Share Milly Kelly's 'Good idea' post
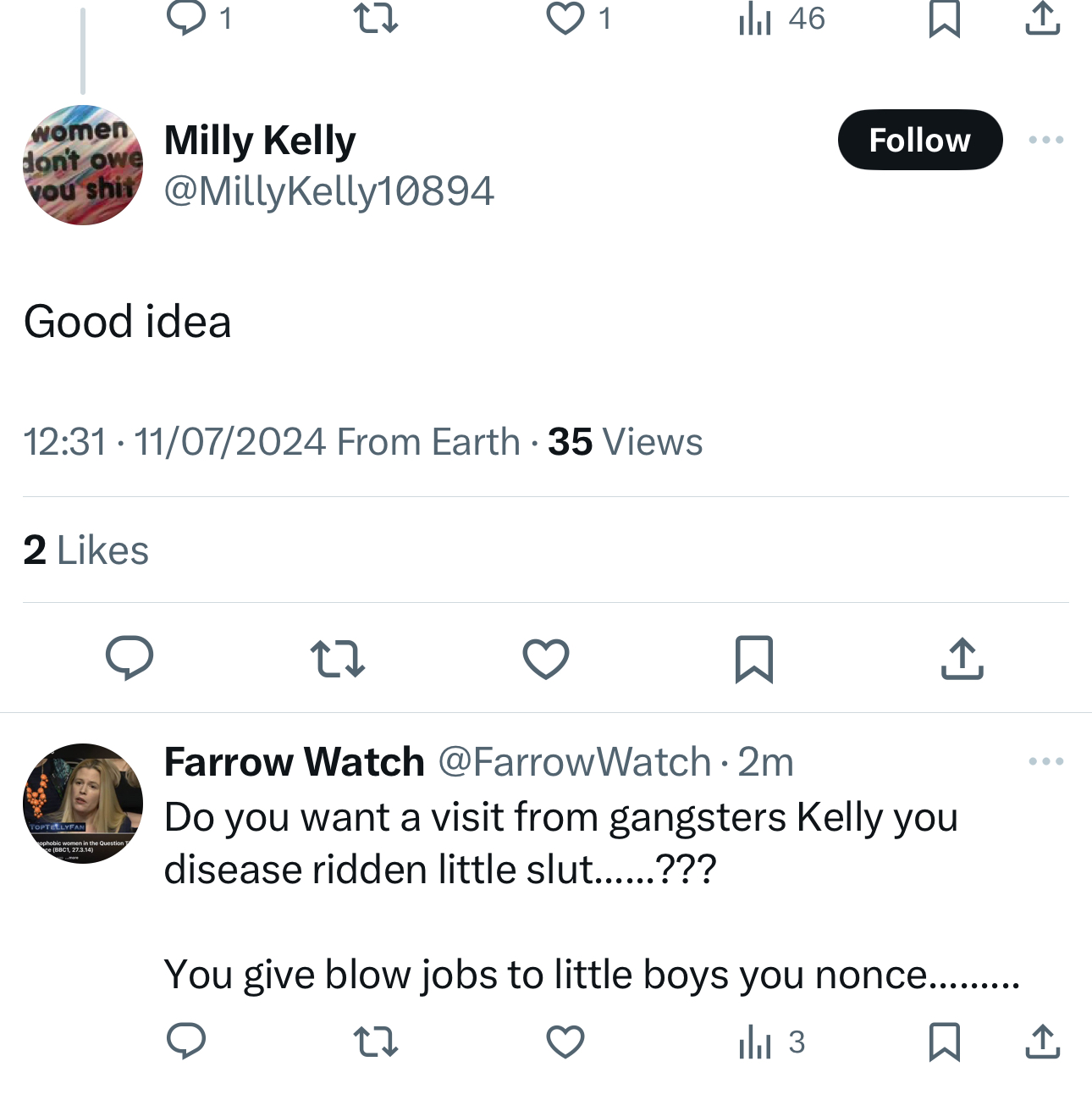1092x1100 pixels. tap(962, 658)
